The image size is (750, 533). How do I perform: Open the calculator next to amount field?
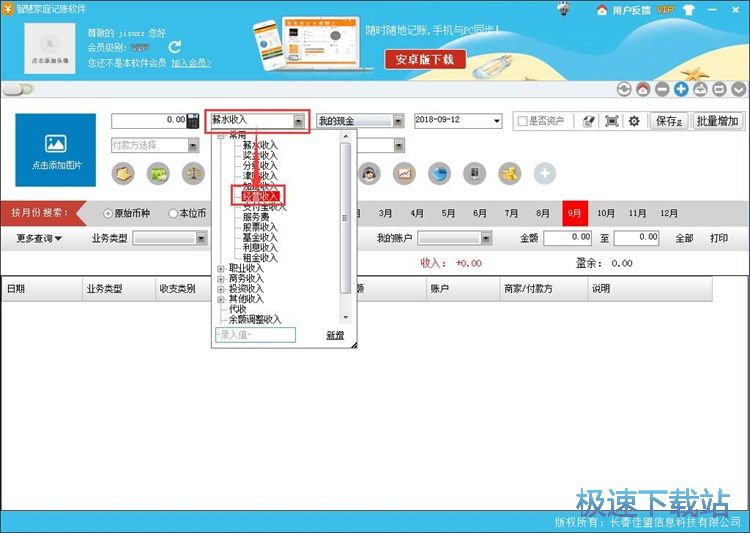[193, 121]
